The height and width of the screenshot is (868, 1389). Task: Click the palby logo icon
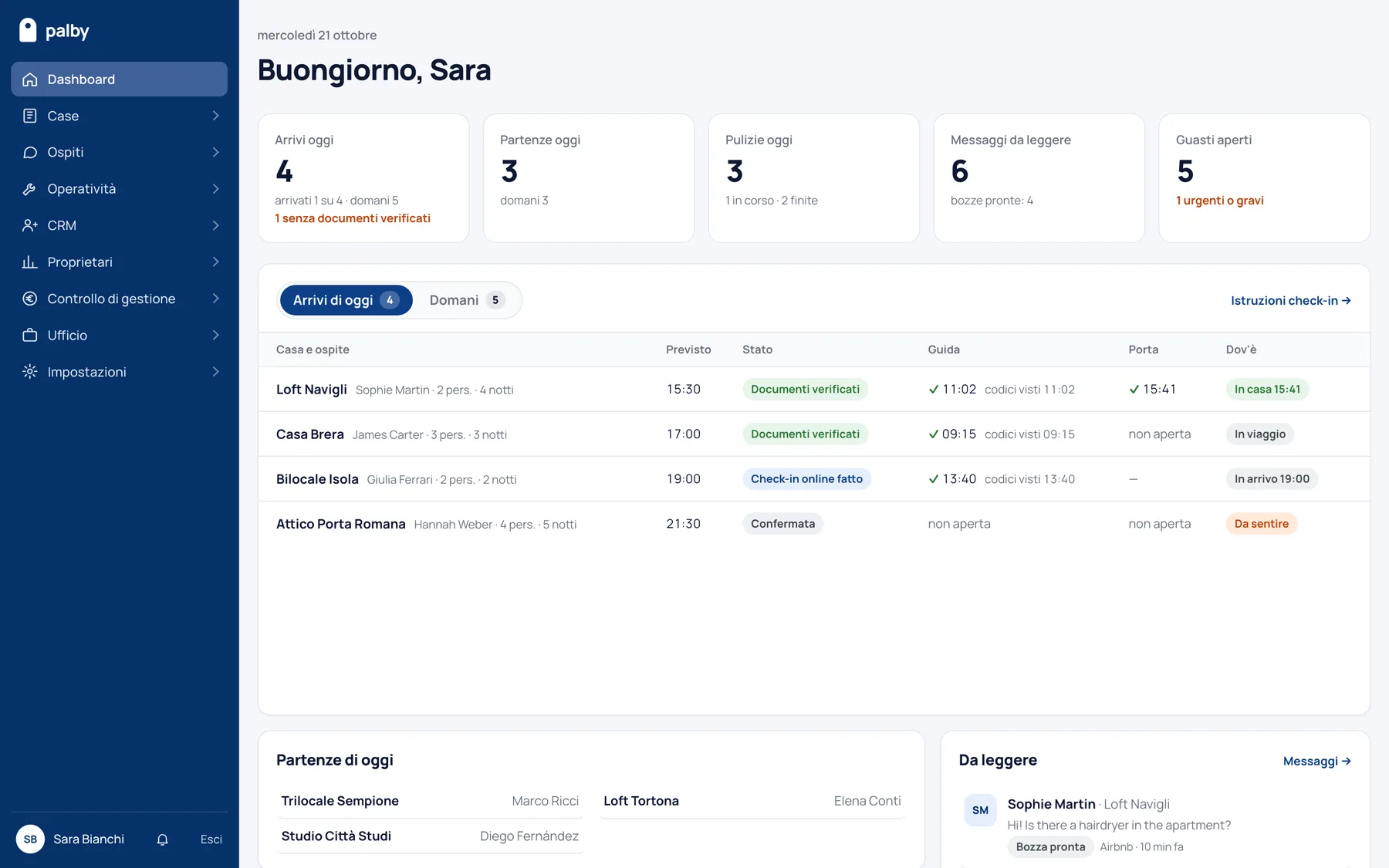[28, 30]
